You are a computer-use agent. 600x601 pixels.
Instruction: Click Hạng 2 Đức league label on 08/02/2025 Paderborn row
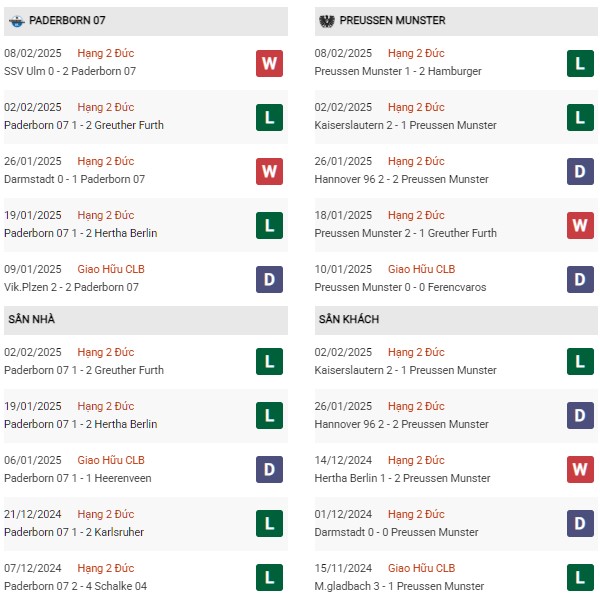pyautogui.click(x=105, y=53)
